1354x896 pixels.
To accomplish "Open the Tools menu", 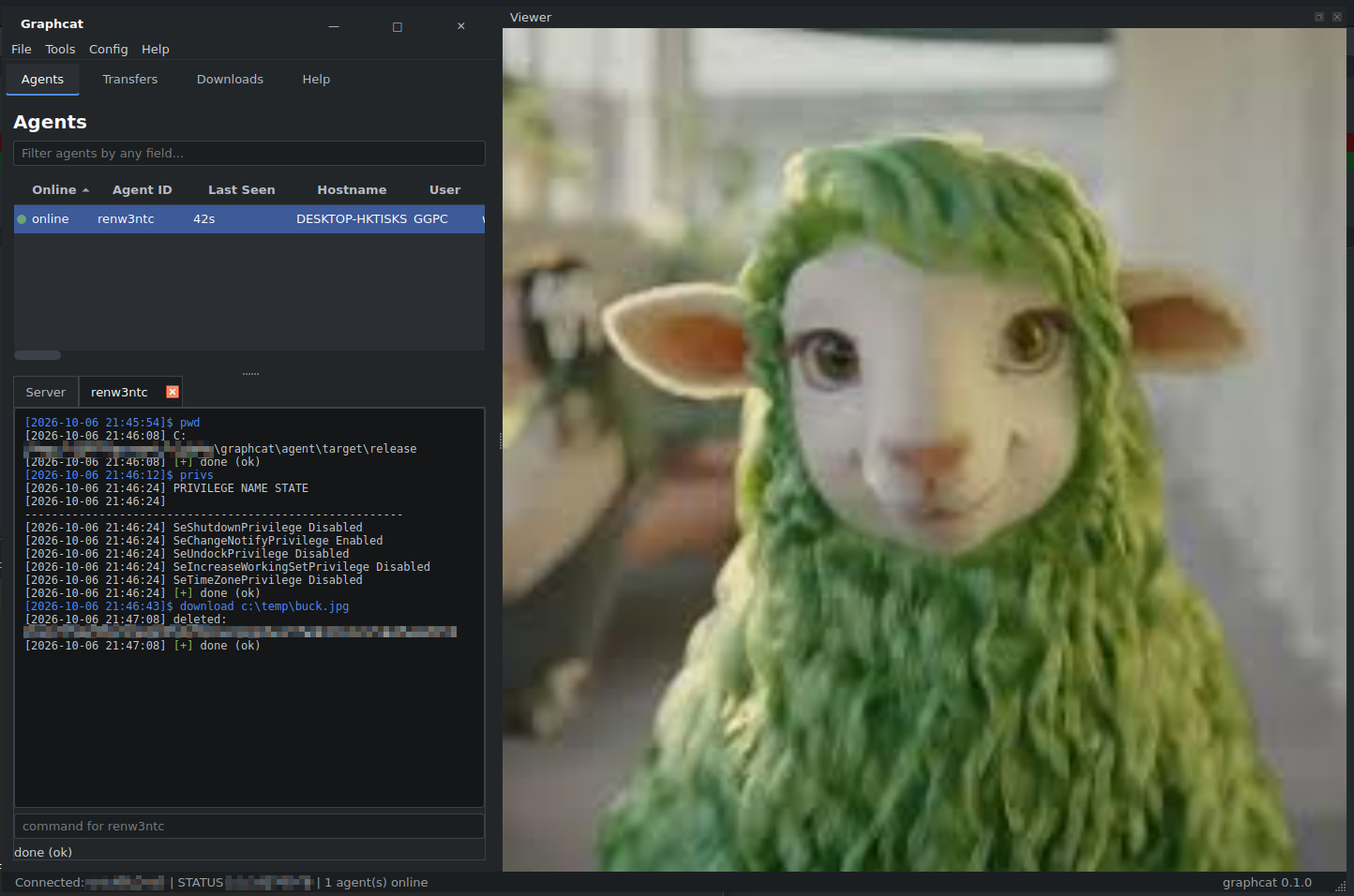I will pyautogui.click(x=60, y=49).
